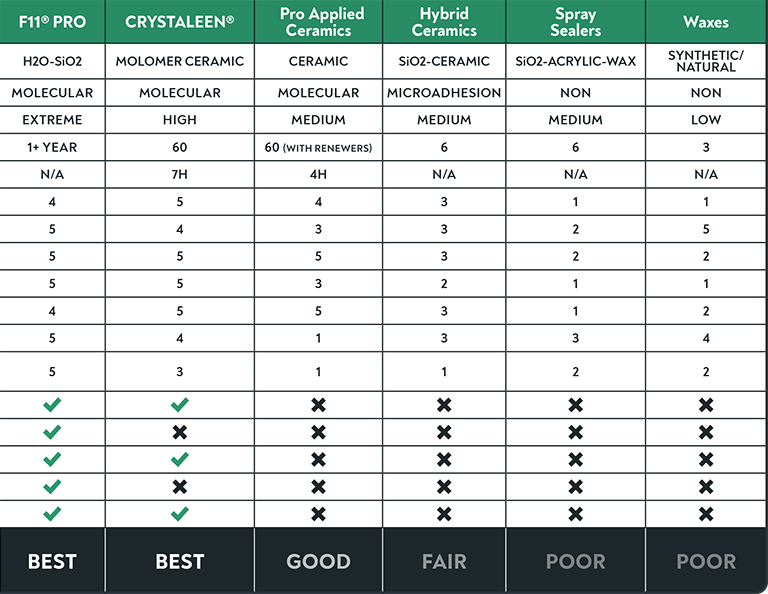Viewport: 768px width, 594px height.
Task: Click the GOOD rating label
Action: (x=318, y=561)
